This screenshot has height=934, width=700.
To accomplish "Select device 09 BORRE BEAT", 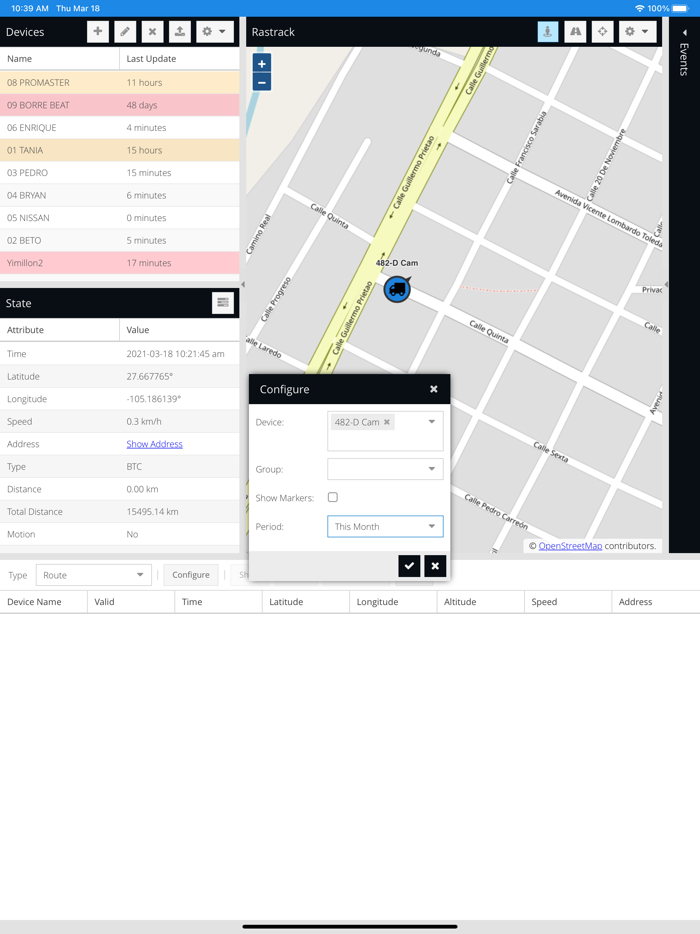I will pos(120,105).
